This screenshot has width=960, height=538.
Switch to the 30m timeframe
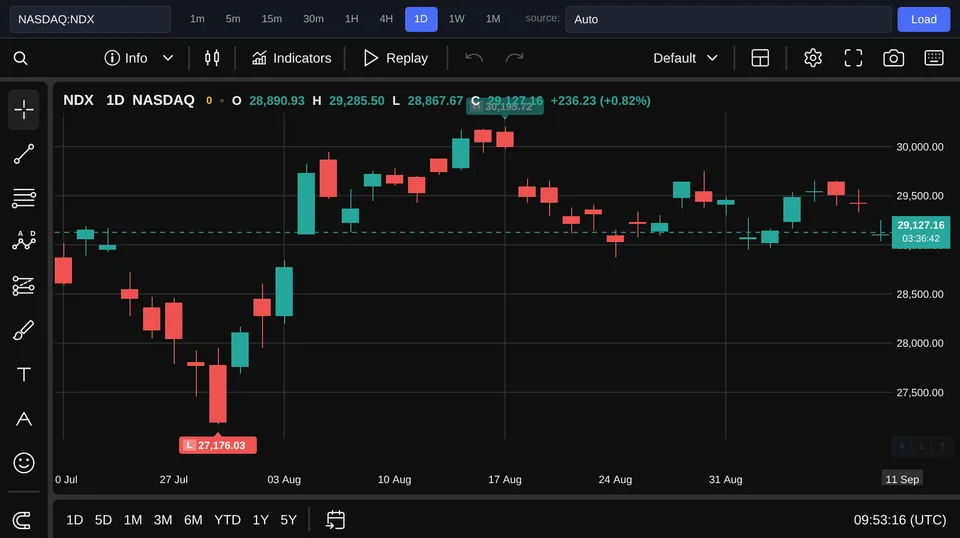pos(313,19)
